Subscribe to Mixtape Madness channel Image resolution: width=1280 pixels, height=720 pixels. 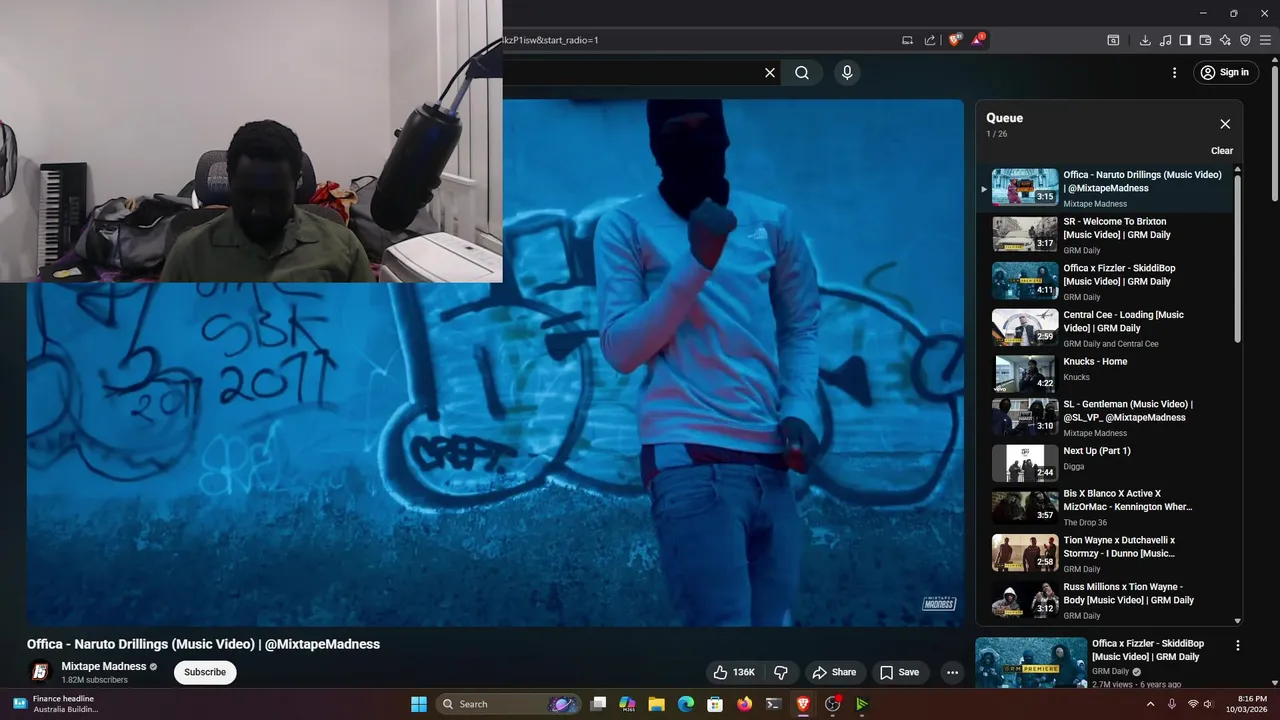coord(205,672)
